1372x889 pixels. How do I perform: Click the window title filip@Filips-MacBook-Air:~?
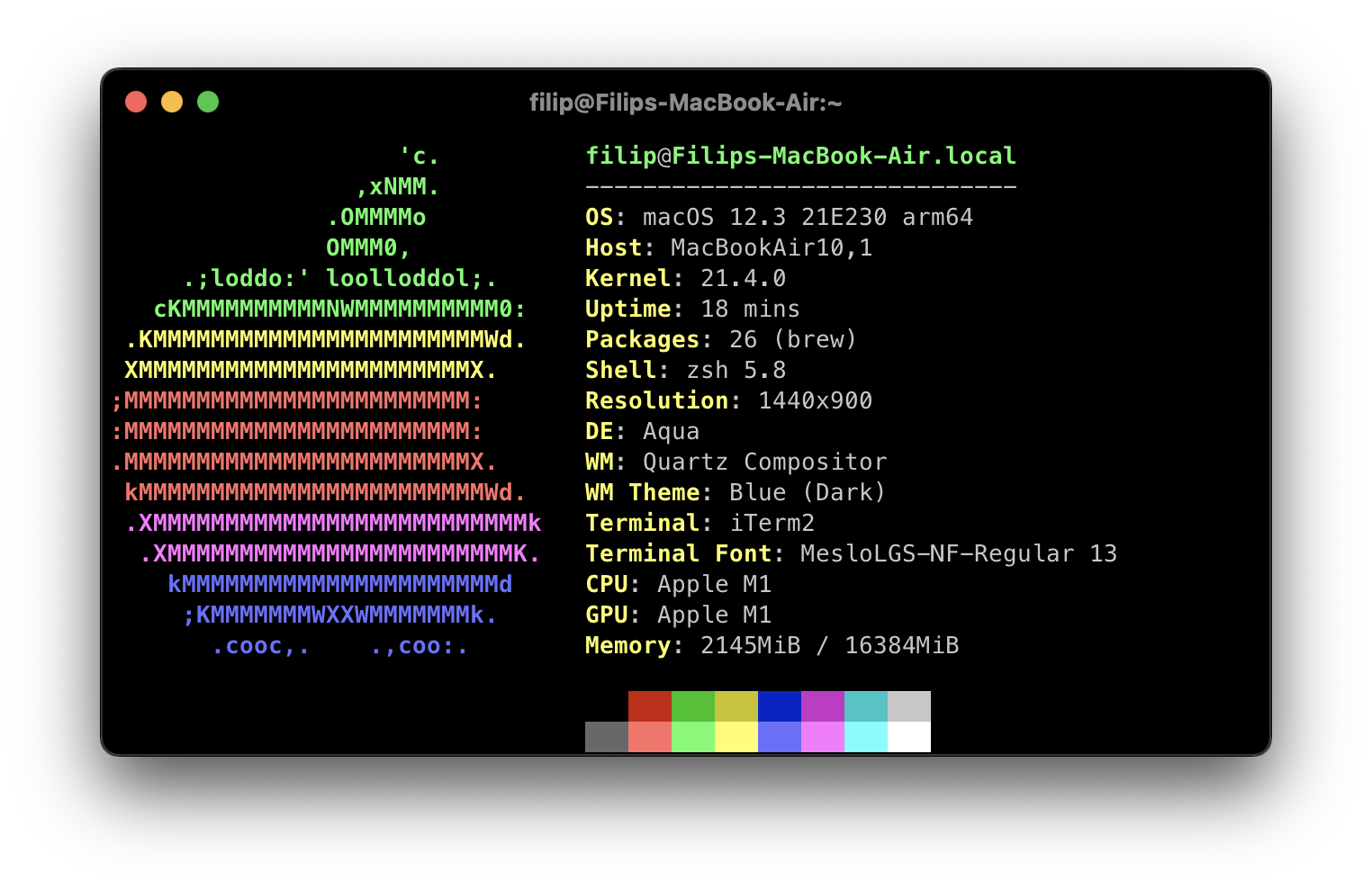click(x=686, y=103)
